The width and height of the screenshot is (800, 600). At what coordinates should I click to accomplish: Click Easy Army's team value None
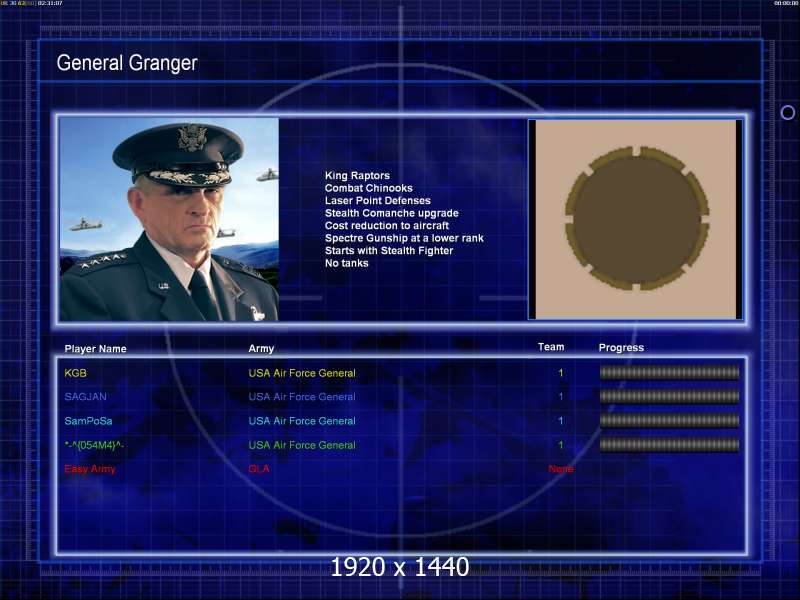561,469
